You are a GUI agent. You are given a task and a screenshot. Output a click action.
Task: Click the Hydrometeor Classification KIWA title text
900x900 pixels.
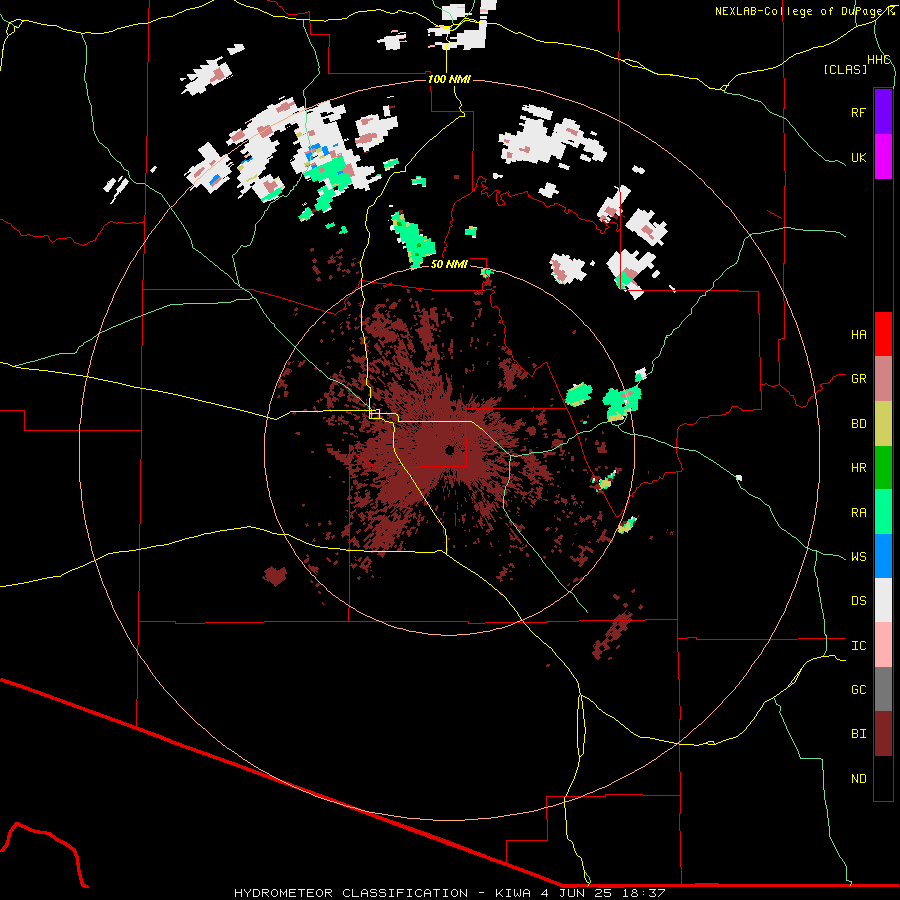[449, 893]
